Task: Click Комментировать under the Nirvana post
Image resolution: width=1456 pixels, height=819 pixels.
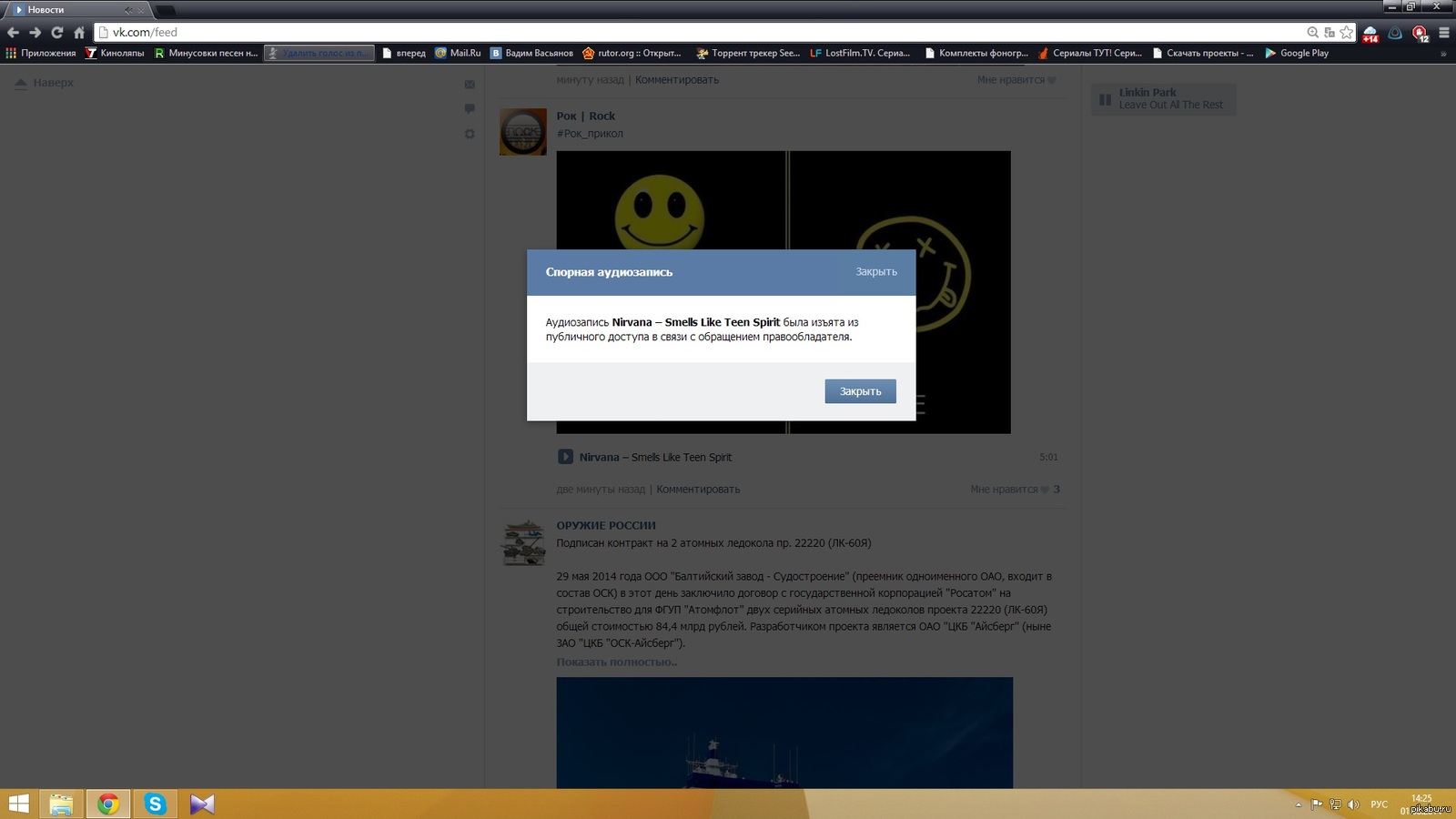Action: [x=698, y=490]
